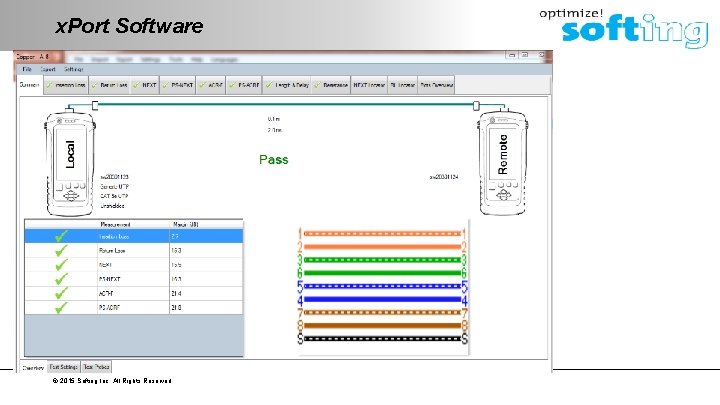This screenshot has width=720, height=405.
Task: Click the green dashed wire for pin 3
Action: coord(382,260)
